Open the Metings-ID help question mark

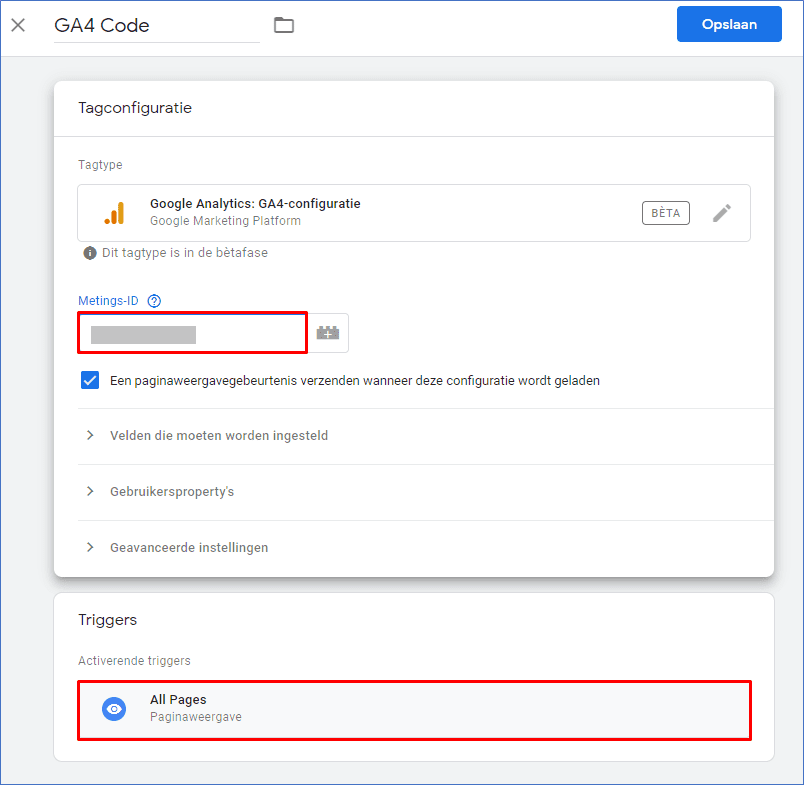tap(154, 301)
